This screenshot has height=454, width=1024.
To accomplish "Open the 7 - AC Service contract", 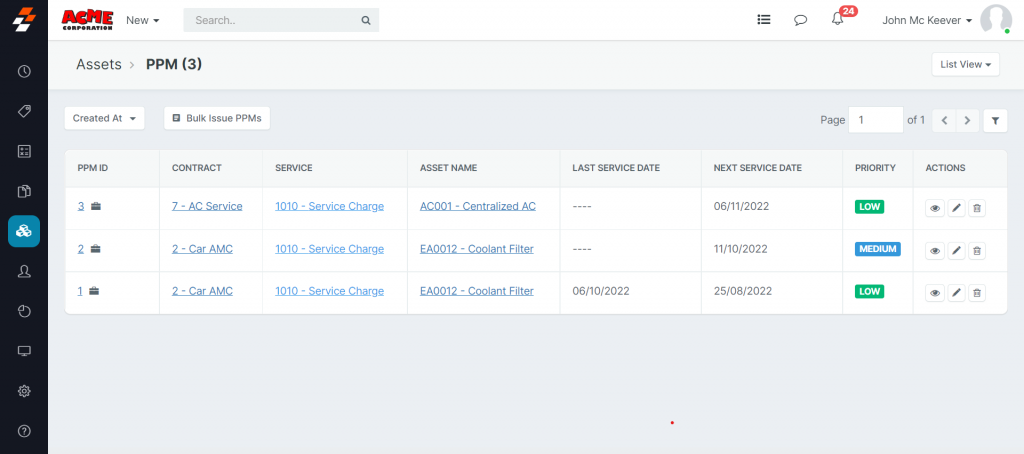I will [207, 206].
